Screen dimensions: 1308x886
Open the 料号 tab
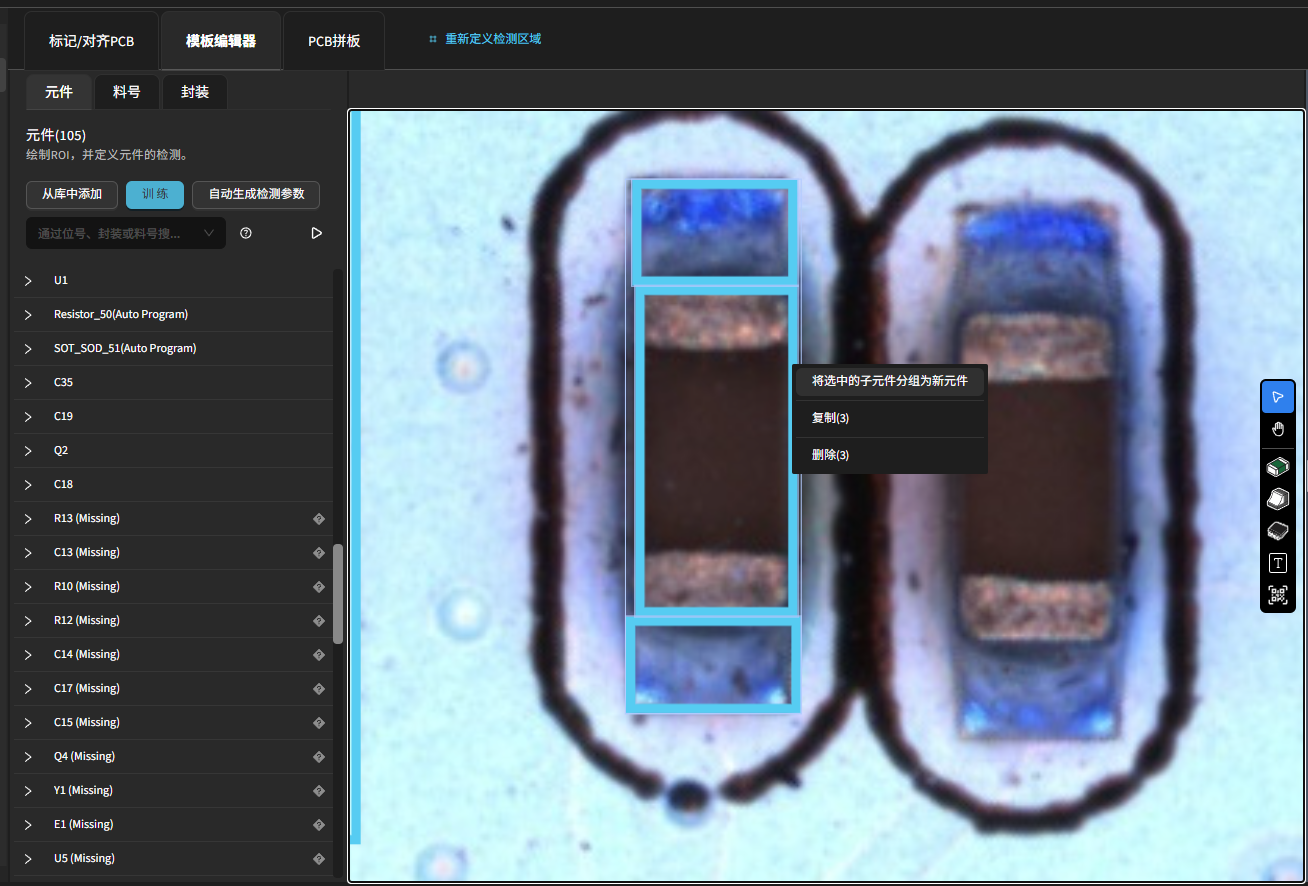pyautogui.click(x=127, y=92)
